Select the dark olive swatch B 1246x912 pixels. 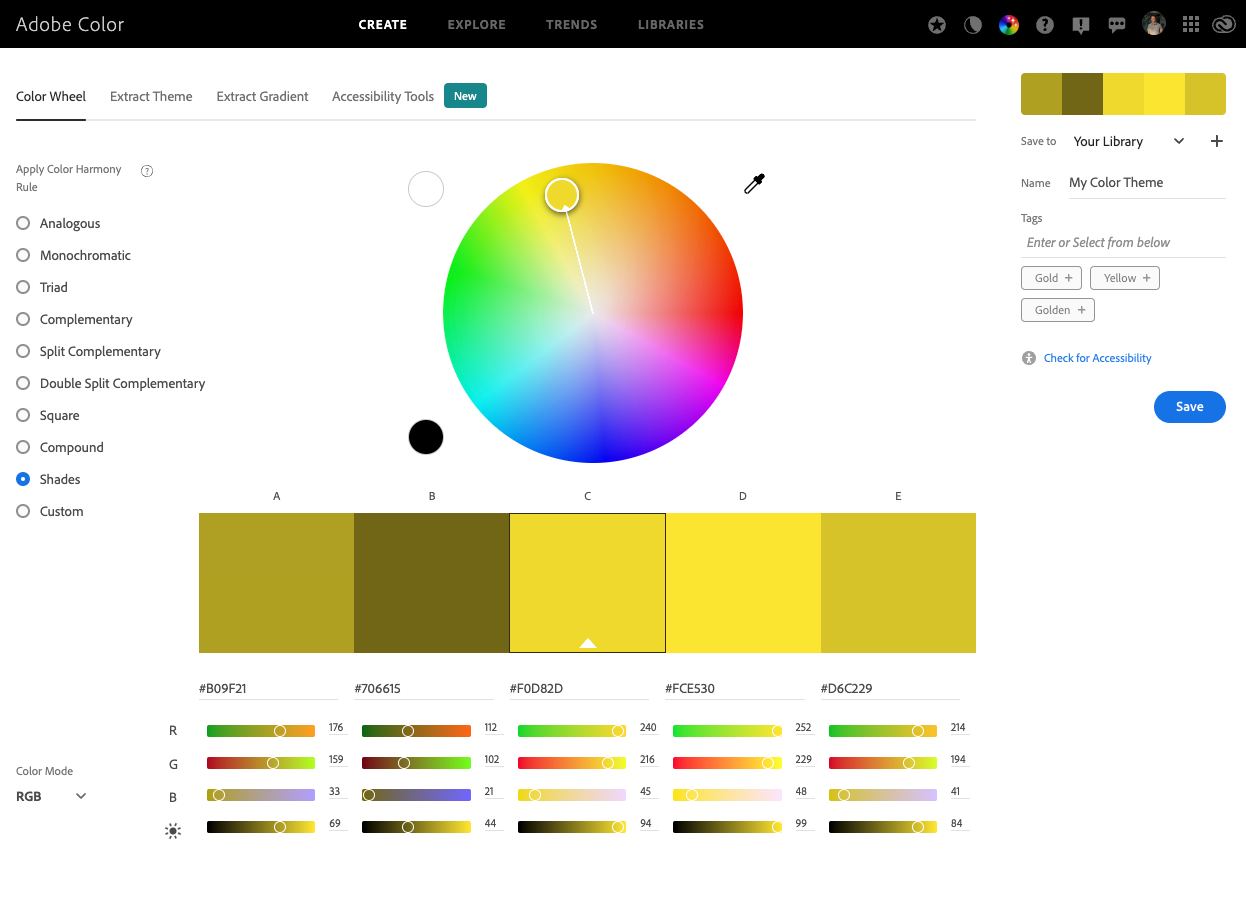(x=432, y=582)
